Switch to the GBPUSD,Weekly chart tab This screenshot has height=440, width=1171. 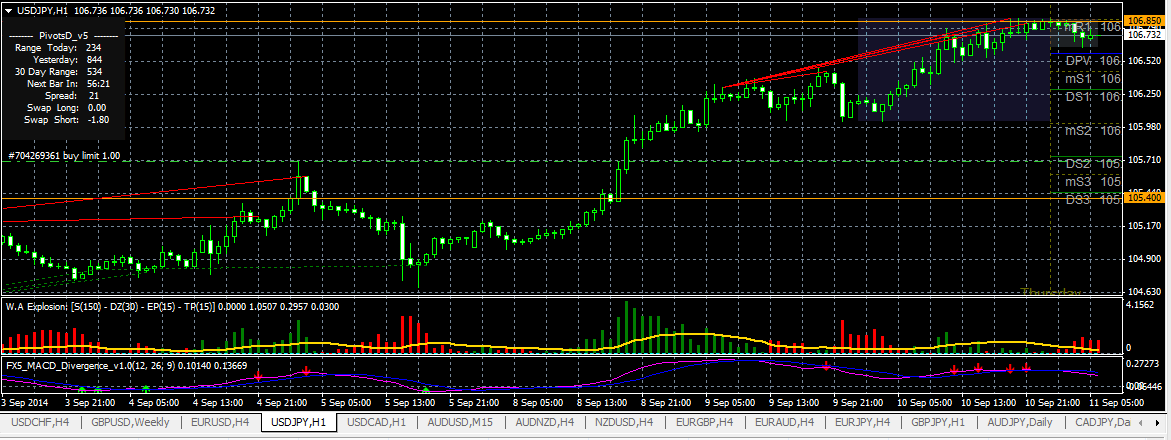coord(130,422)
